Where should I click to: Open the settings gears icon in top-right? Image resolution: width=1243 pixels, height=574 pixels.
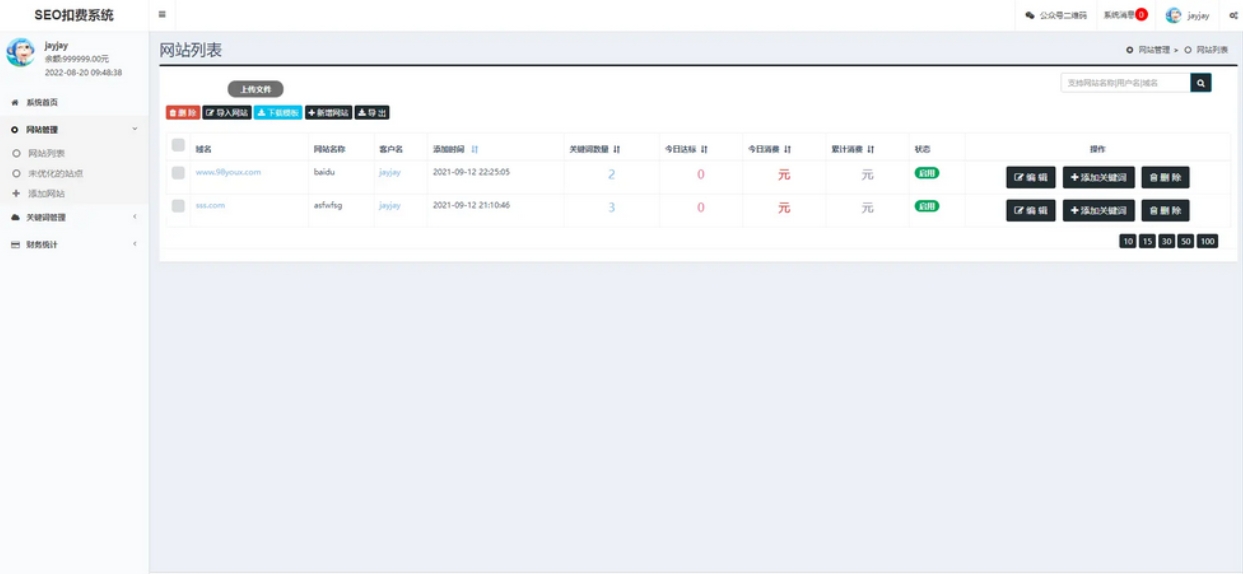1233,16
